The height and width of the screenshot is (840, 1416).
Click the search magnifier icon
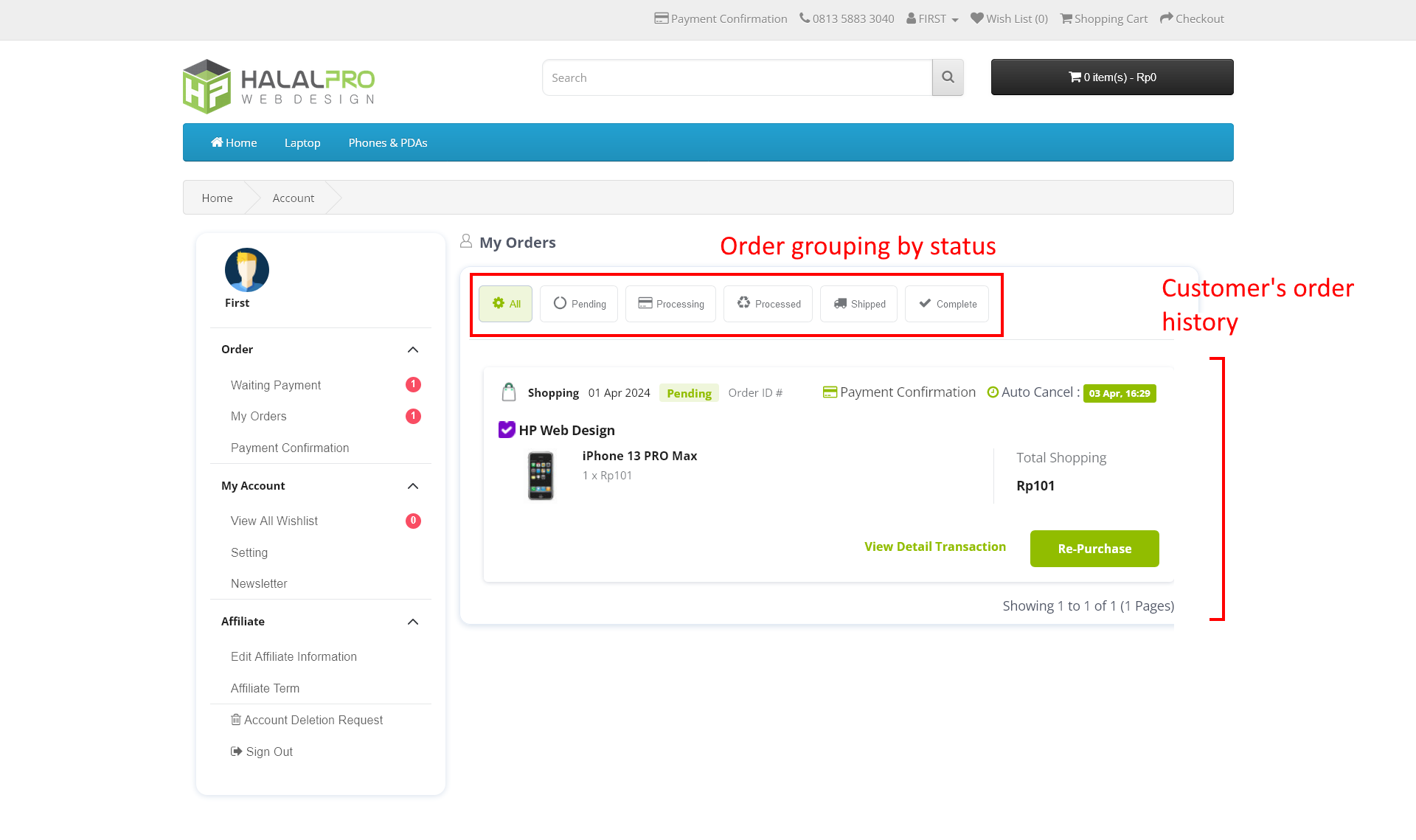(x=948, y=77)
